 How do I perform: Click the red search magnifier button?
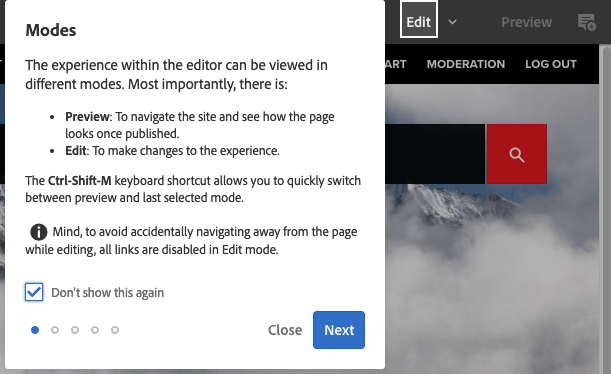pyautogui.click(x=517, y=154)
